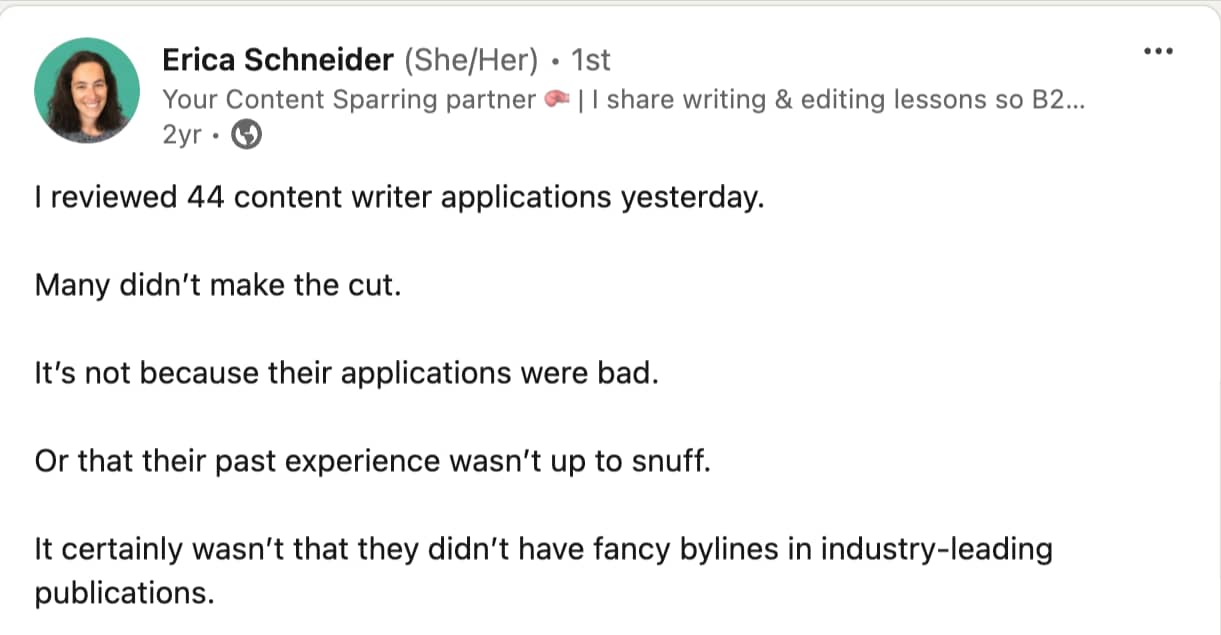Click the 1st connection degree badge
Image resolution: width=1221 pixels, height=635 pixels.
590,61
